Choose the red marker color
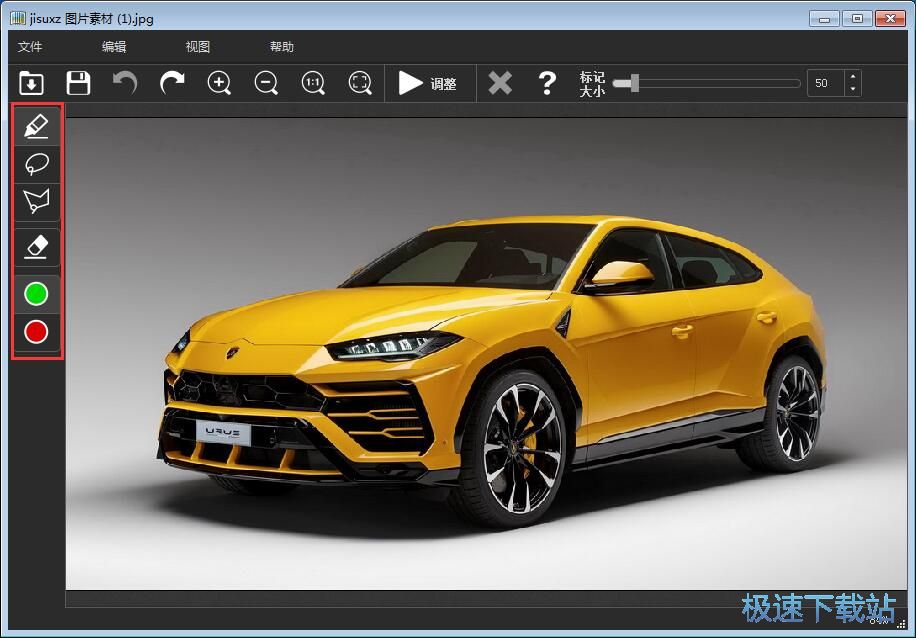 pos(36,332)
